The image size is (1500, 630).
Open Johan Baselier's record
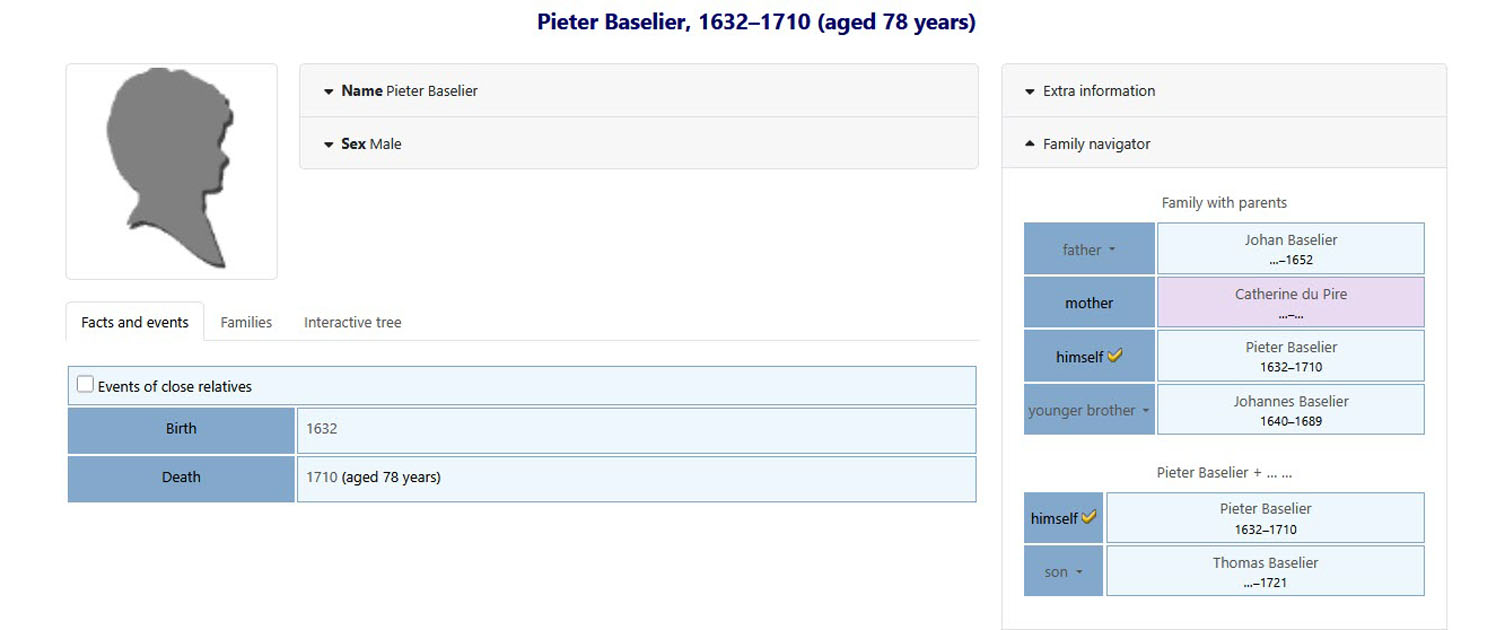pos(1291,240)
